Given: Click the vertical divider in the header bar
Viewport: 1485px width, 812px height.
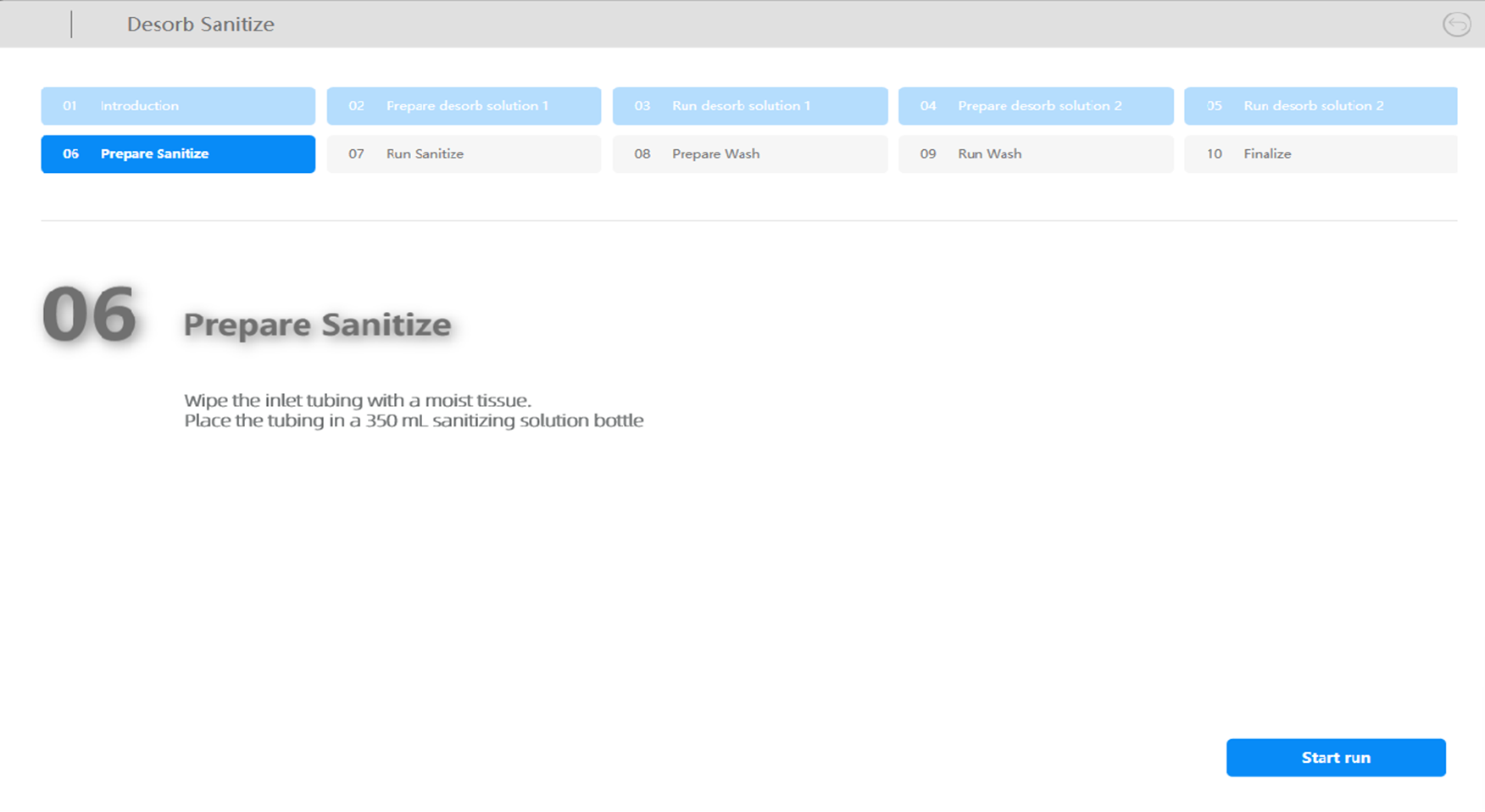Looking at the screenshot, I should [x=71, y=25].
